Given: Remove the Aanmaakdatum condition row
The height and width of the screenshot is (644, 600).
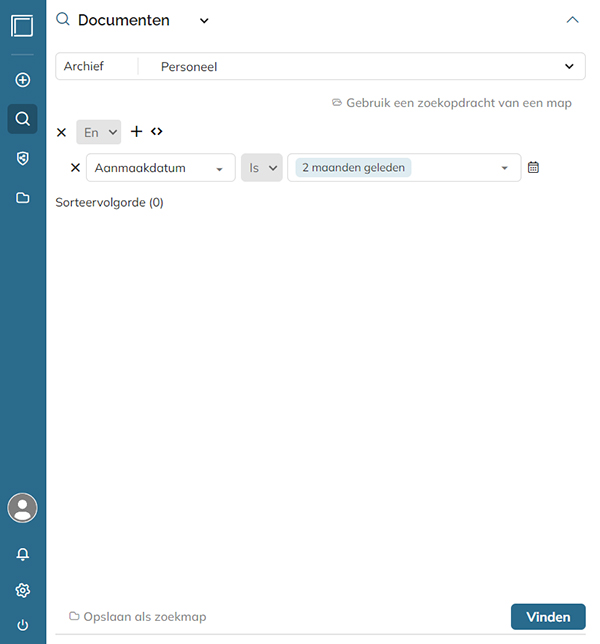Looking at the screenshot, I should coord(75,167).
